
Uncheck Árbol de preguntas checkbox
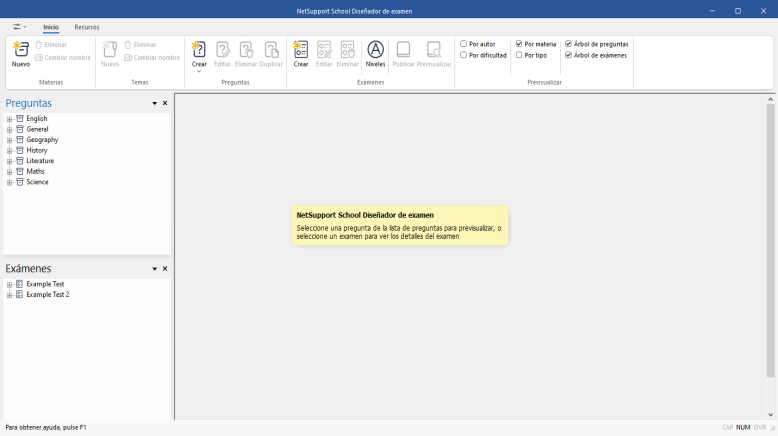[569, 44]
